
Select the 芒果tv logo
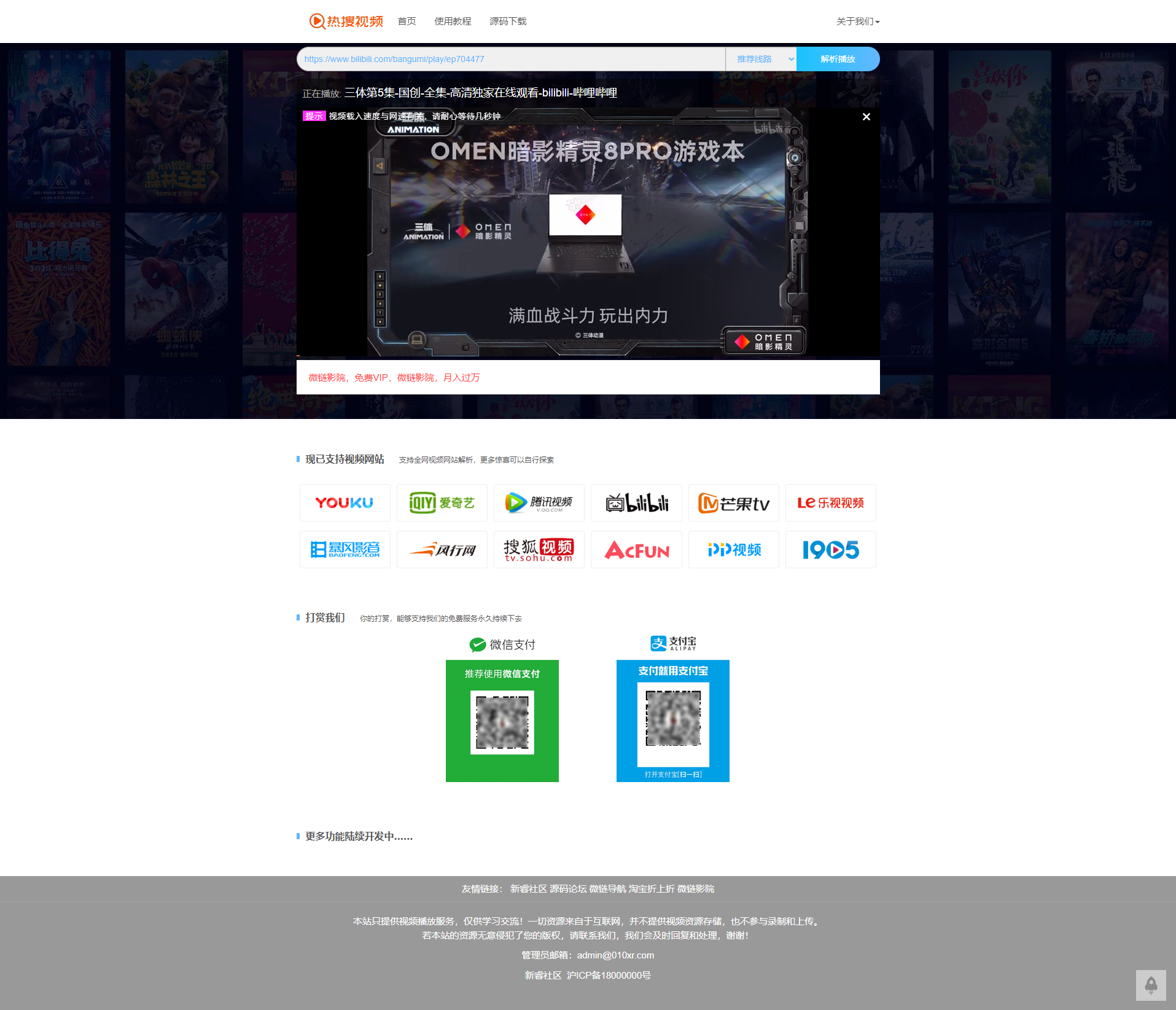[x=733, y=503]
